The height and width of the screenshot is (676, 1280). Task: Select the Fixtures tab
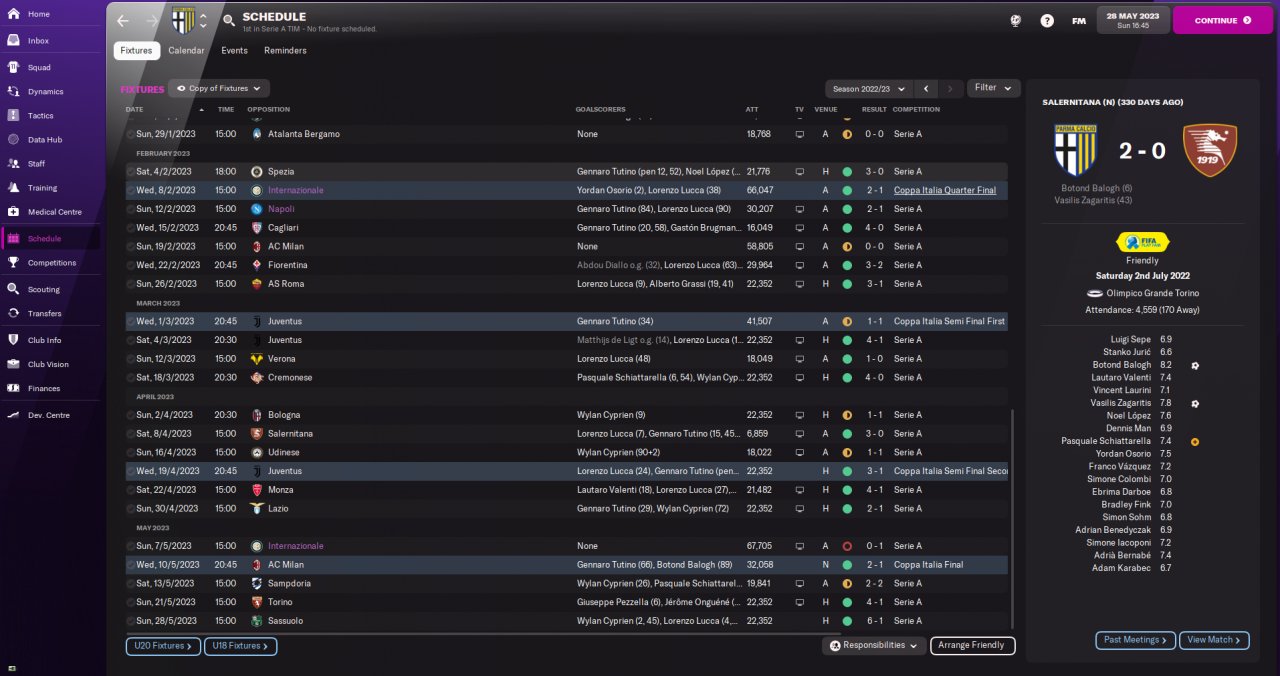coord(136,50)
